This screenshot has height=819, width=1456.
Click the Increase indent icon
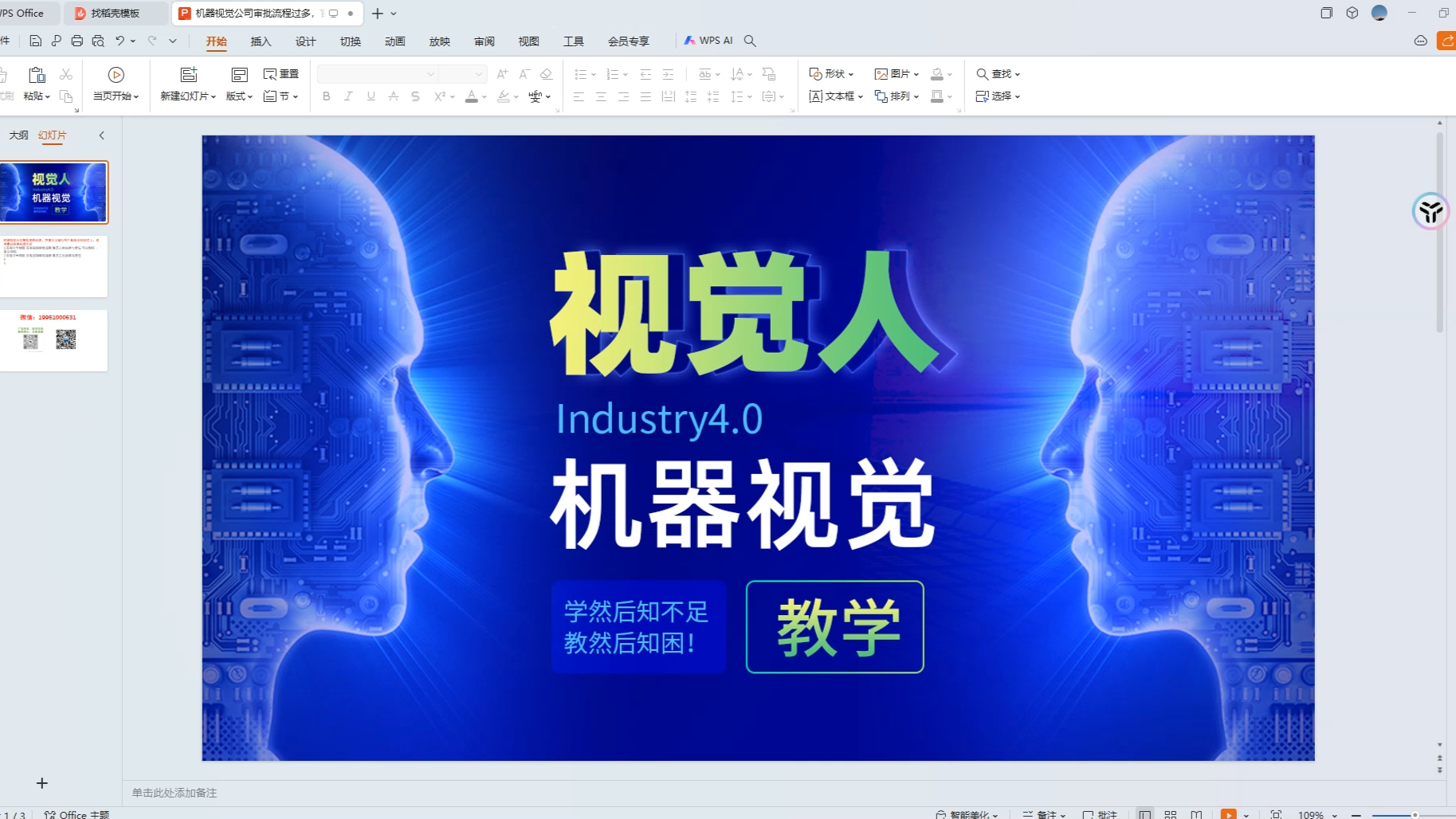tap(668, 74)
